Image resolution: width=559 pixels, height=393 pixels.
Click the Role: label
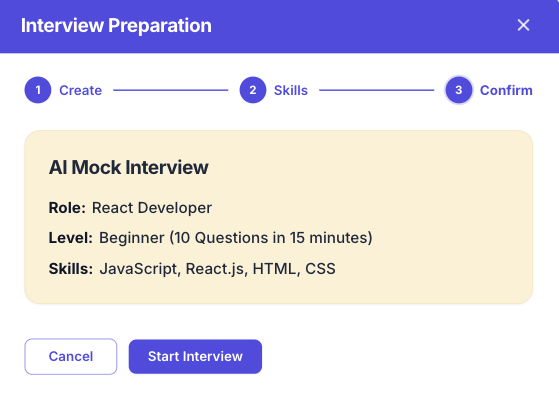tap(67, 208)
